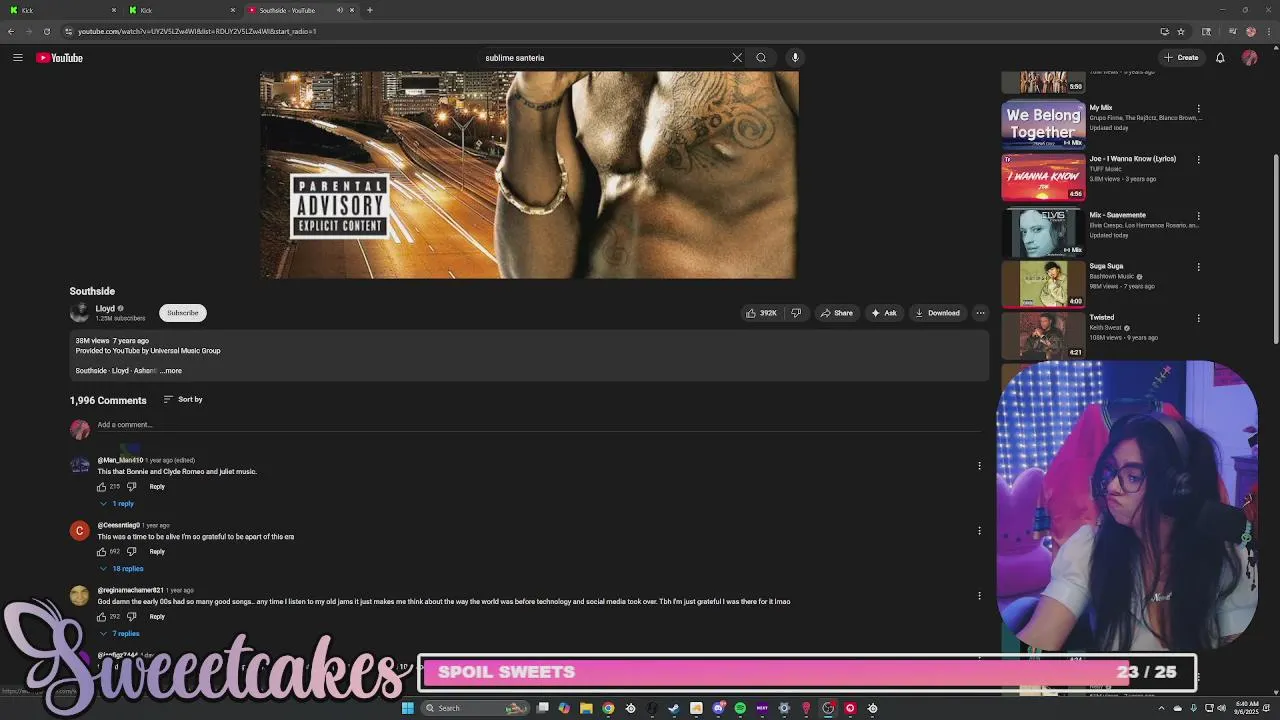Share the Southside video
1280x720 pixels.
tap(837, 313)
